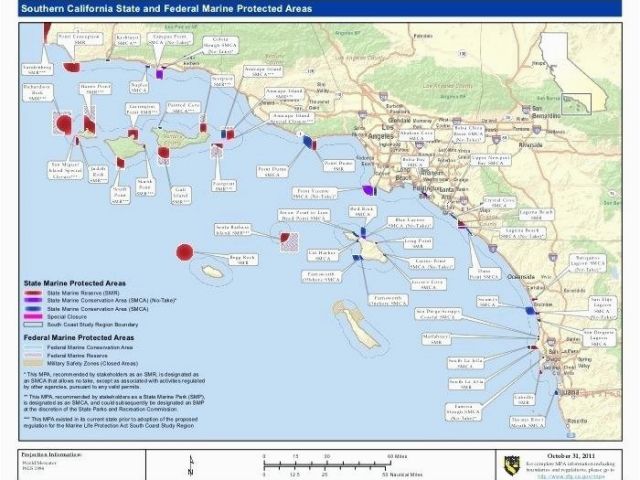This screenshot has width=640, height=480.
Task: Click the Point Dume SMR label
Action: tap(339, 166)
